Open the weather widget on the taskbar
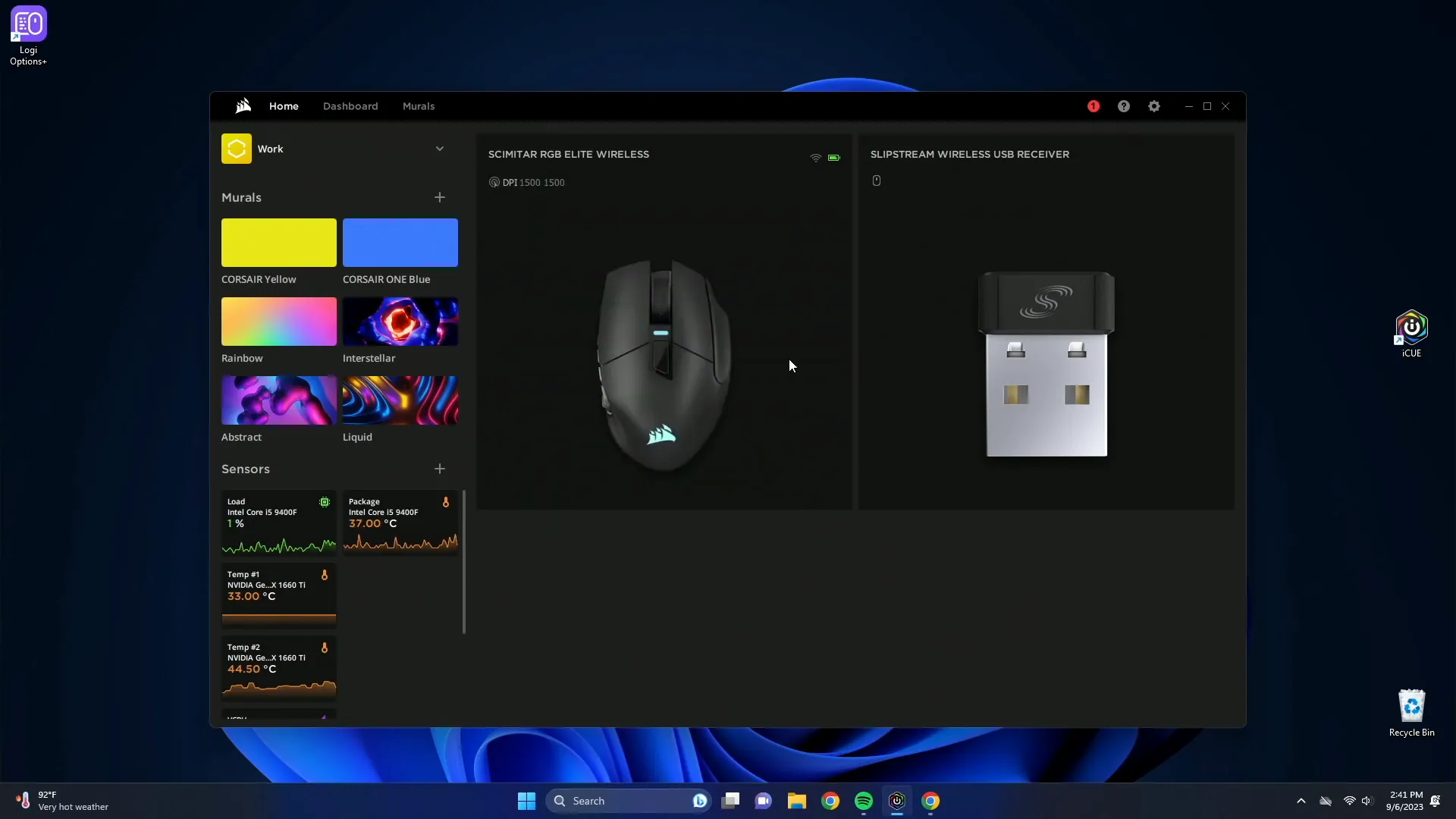The width and height of the screenshot is (1456, 819). [x=62, y=801]
